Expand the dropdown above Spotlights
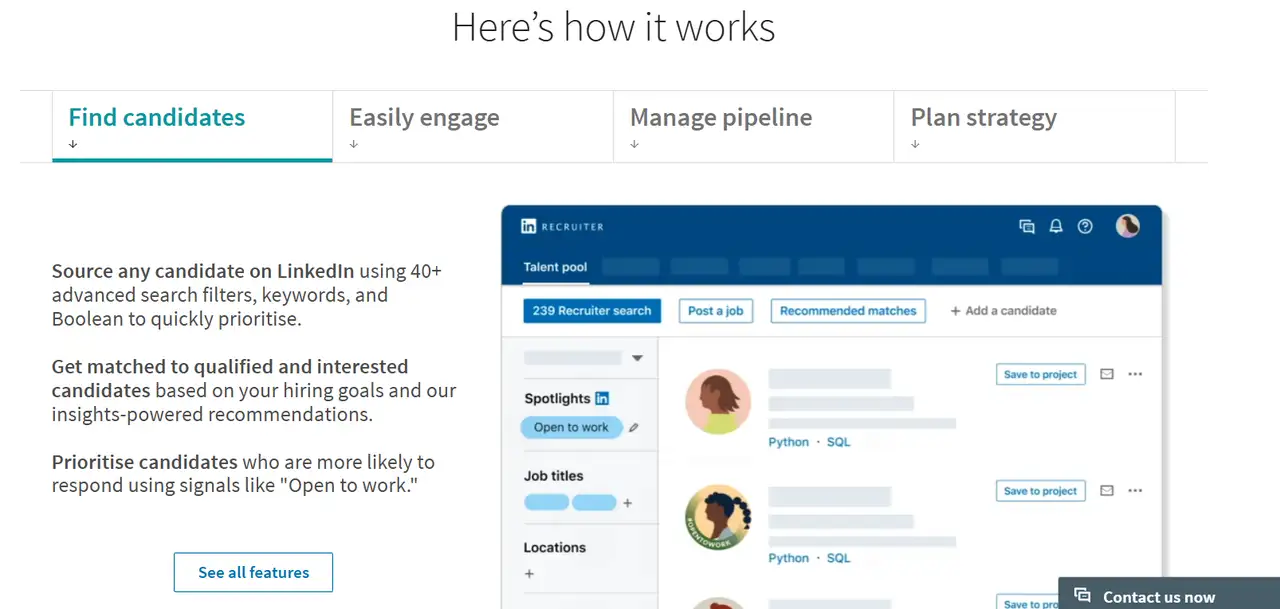This screenshot has height=609, width=1280. coord(637,358)
